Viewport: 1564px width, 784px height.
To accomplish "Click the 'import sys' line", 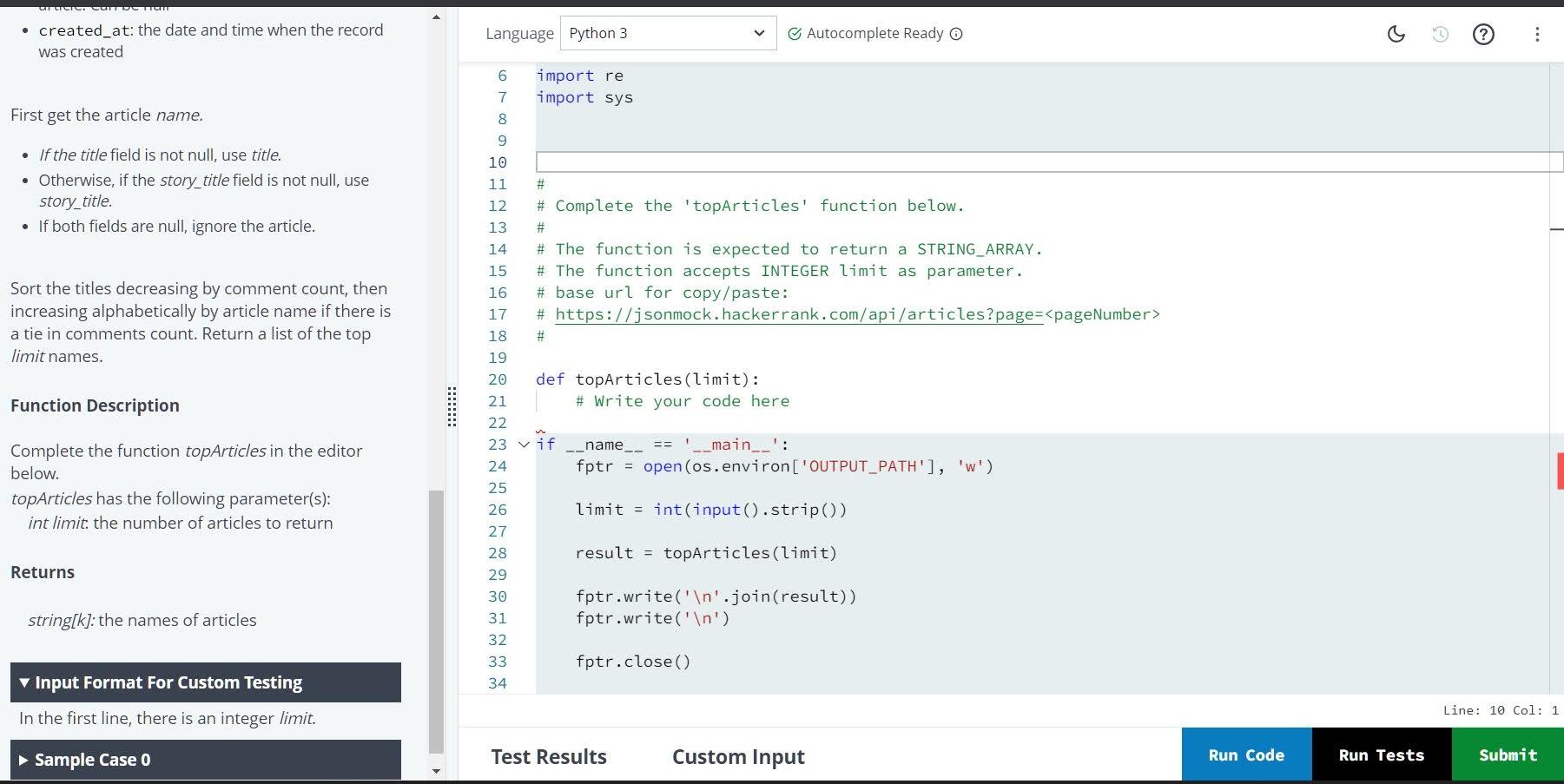I will coord(584,97).
